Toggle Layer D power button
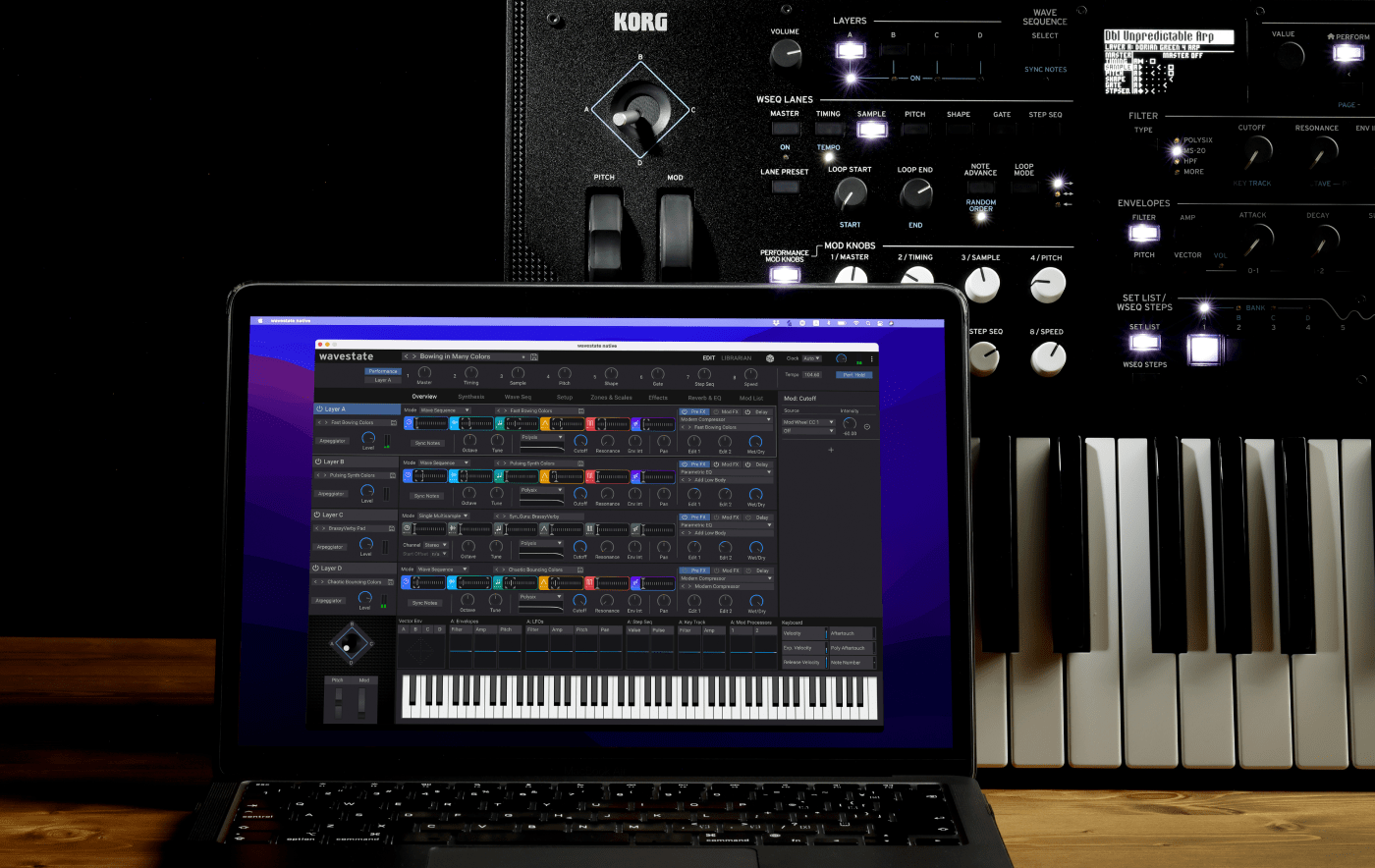Screen dimensions: 1375x868 pos(317,568)
